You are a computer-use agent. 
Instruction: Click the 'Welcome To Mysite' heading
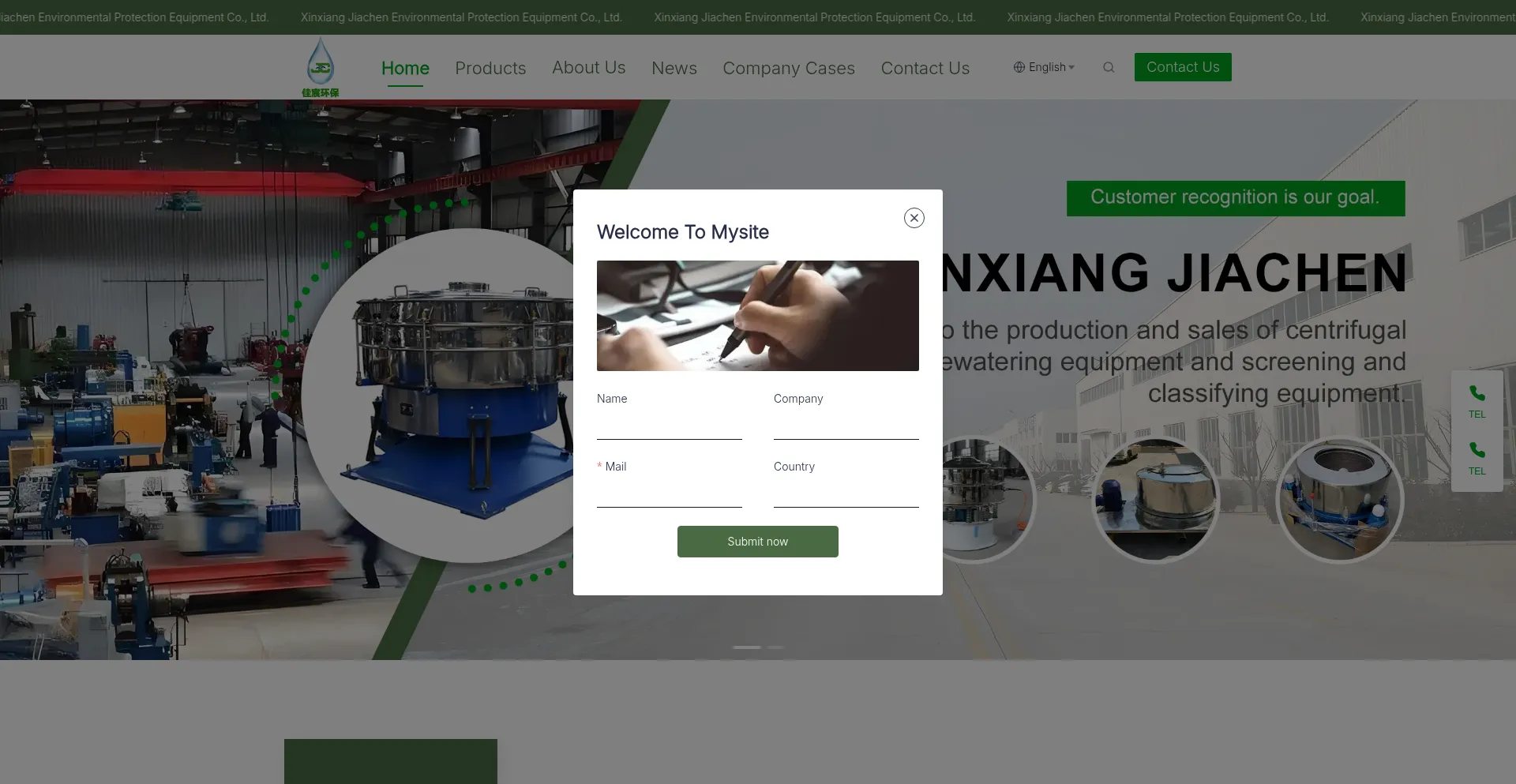[x=683, y=232]
